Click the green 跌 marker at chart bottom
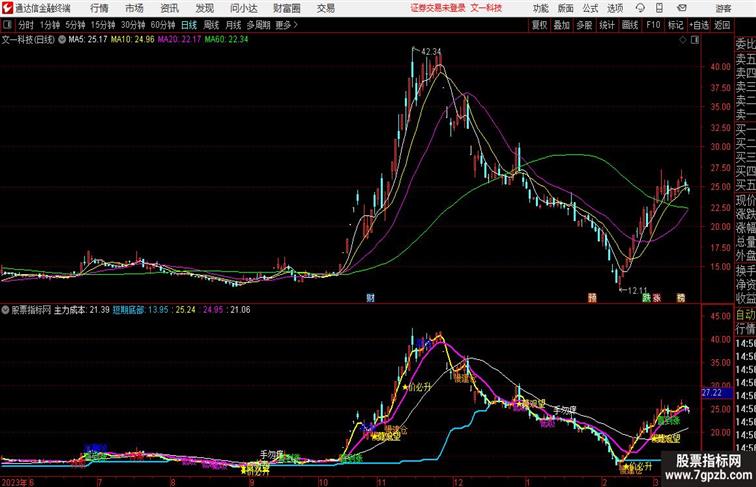The width and height of the screenshot is (756, 487). 646,298
